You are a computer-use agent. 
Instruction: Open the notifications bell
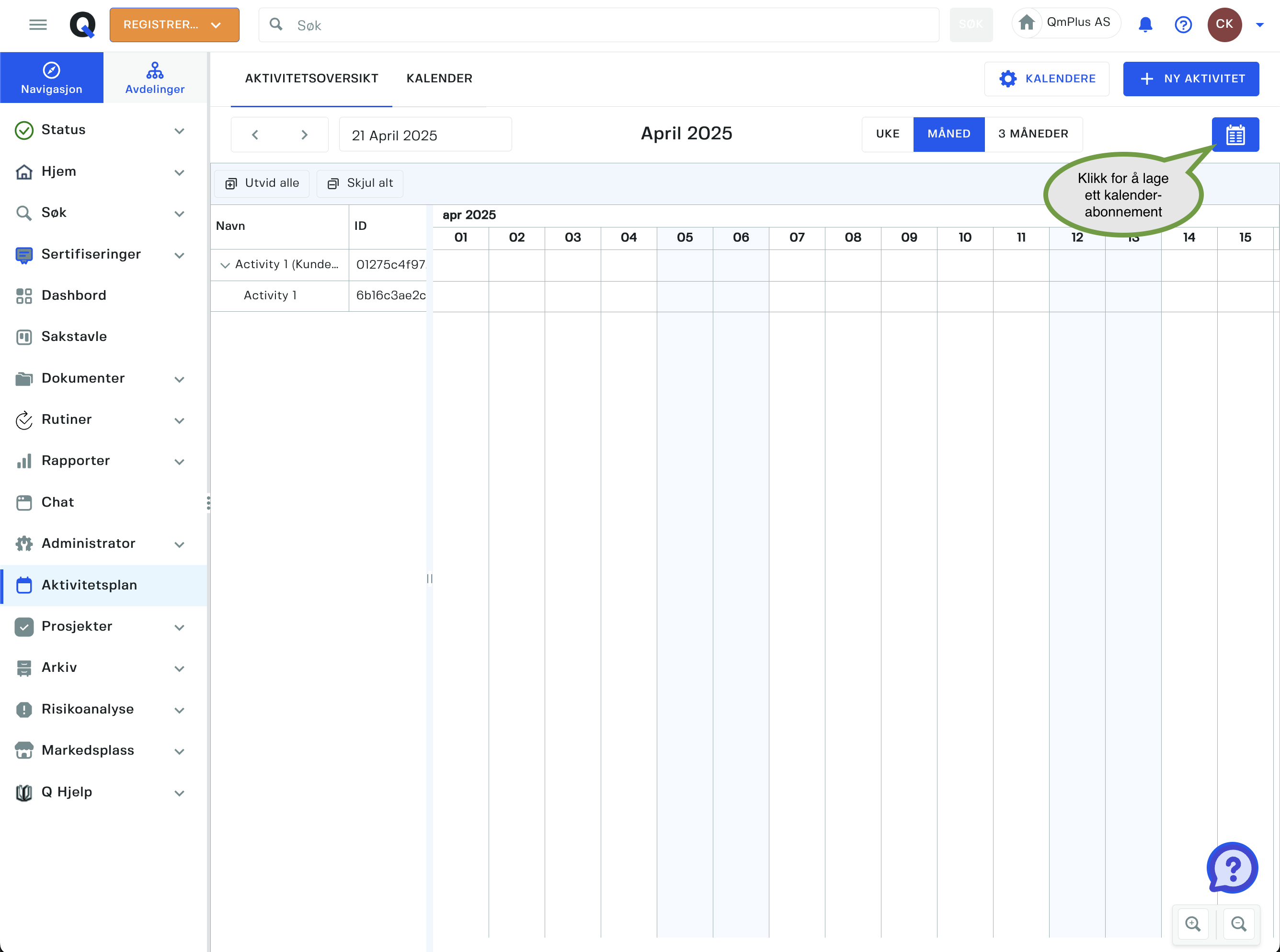[x=1145, y=25]
